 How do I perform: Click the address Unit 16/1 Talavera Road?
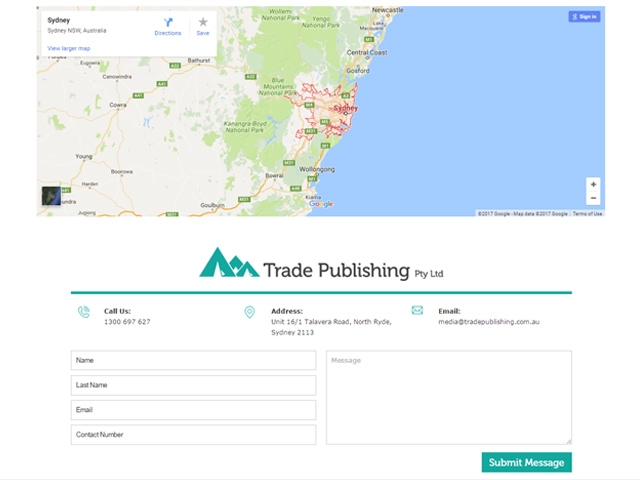tap(331, 327)
